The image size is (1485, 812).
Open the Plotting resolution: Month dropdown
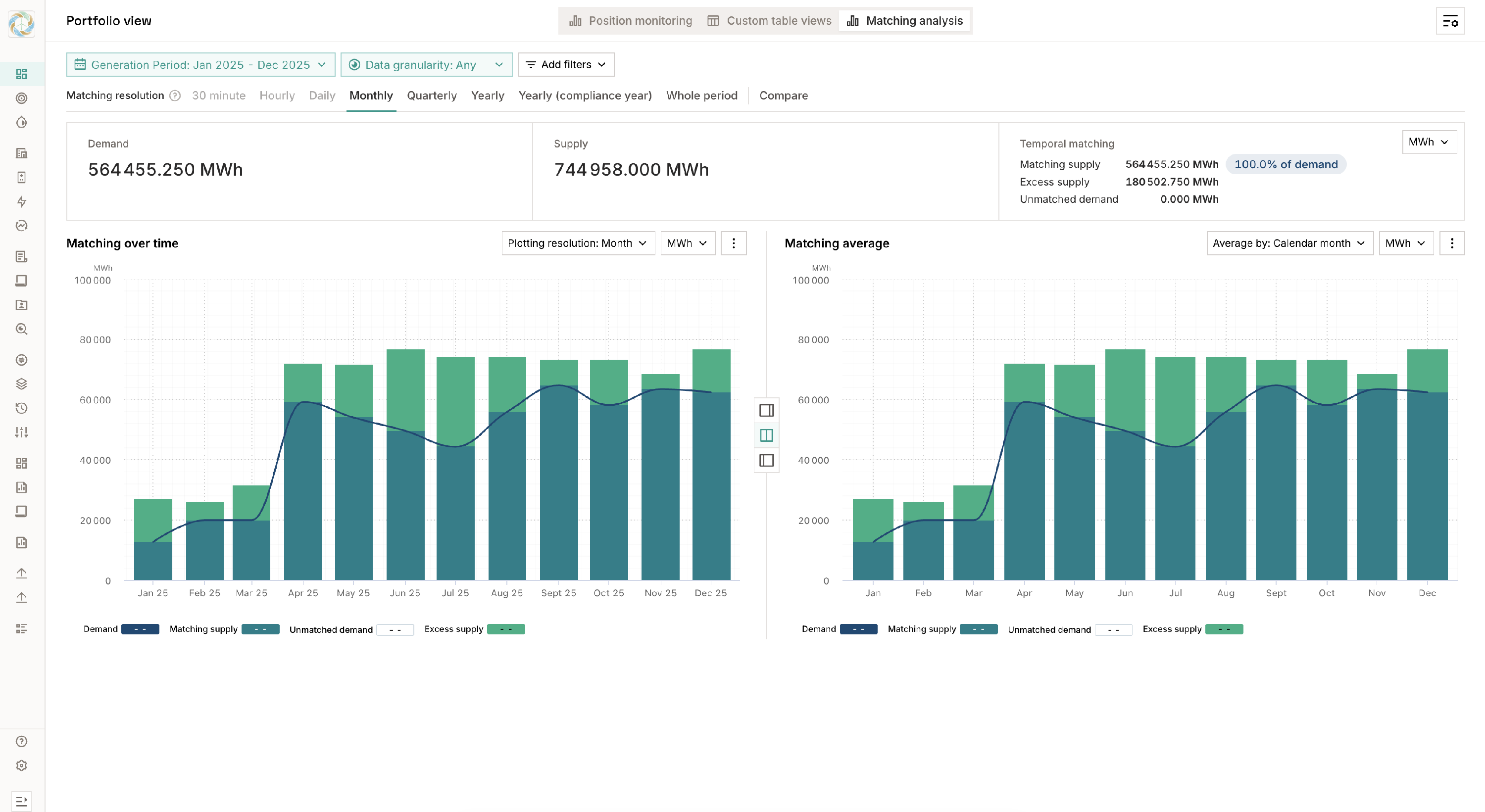click(x=577, y=243)
